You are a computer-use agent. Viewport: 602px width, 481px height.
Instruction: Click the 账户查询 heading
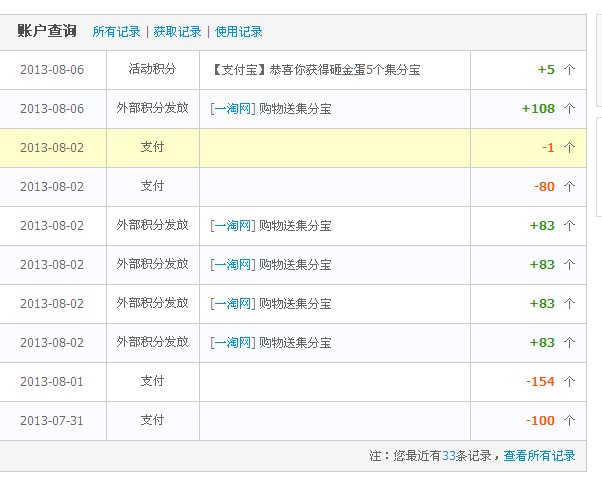point(46,31)
